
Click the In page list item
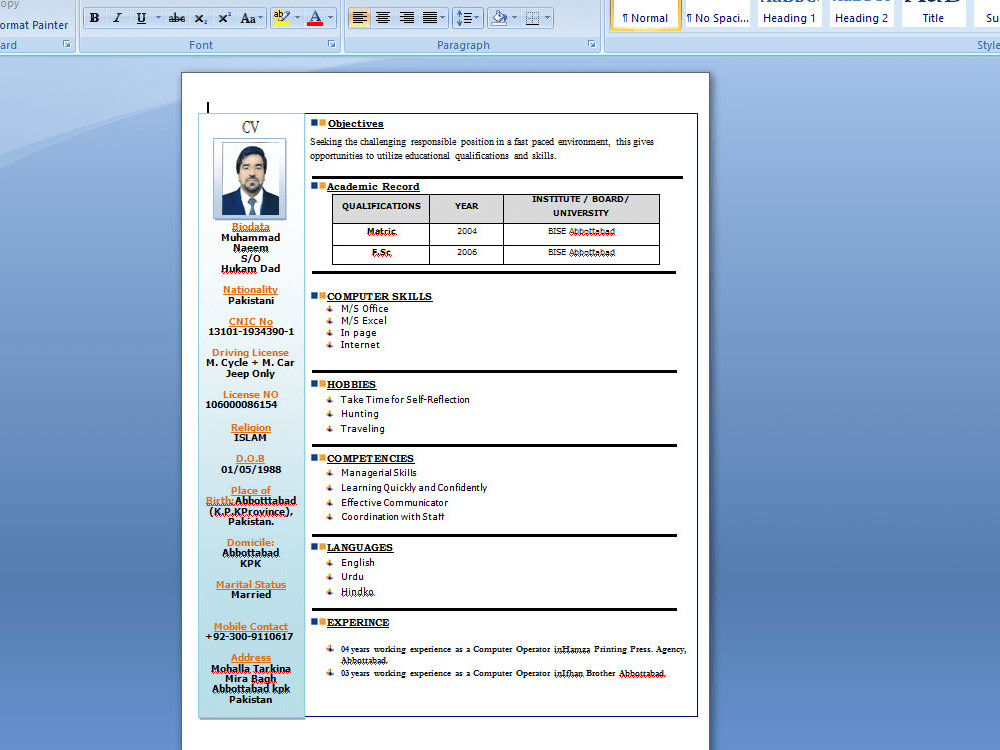pos(358,333)
